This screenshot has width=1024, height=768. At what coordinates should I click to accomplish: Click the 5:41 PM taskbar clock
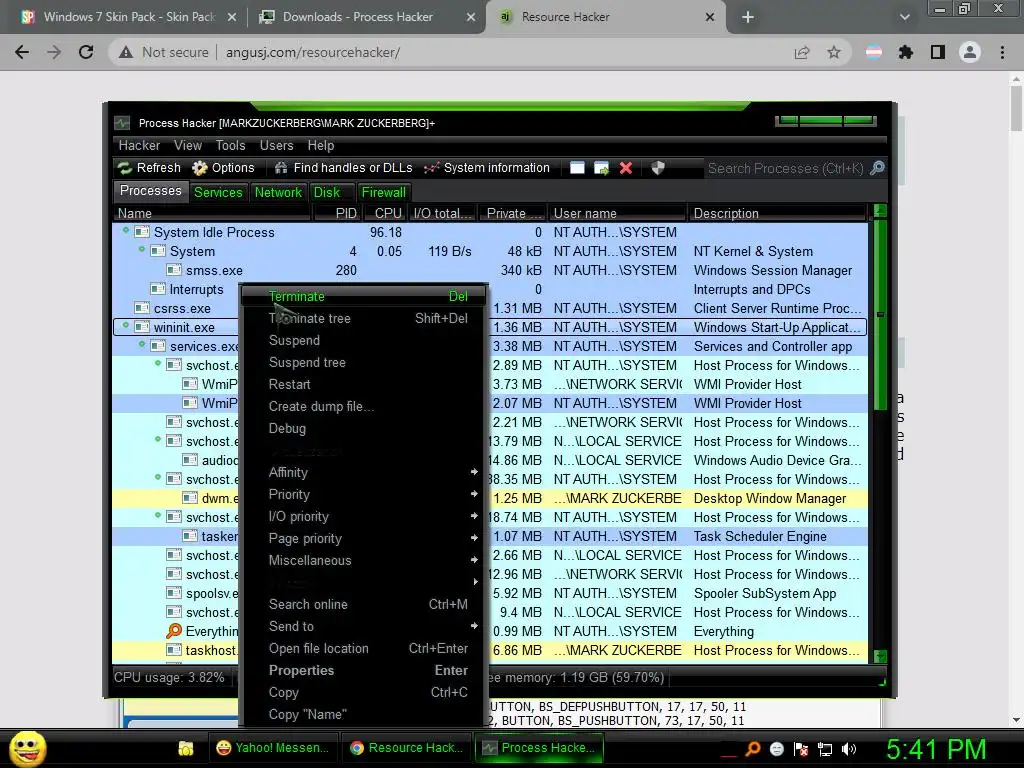tap(936, 749)
